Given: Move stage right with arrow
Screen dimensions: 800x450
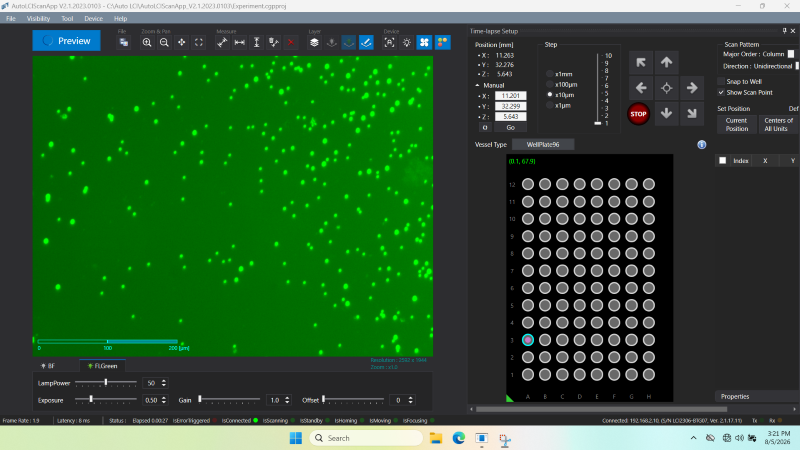Looking at the screenshot, I should click(692, 88).
